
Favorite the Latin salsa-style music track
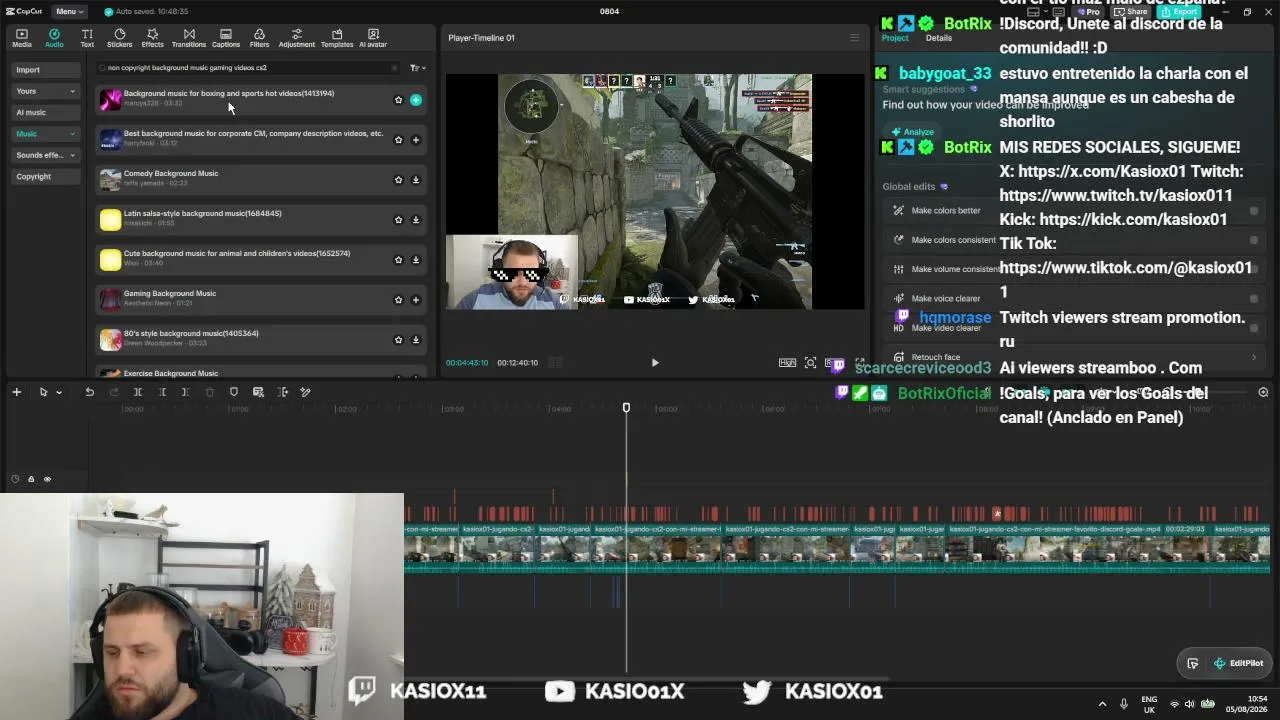[x=398, y=220]
